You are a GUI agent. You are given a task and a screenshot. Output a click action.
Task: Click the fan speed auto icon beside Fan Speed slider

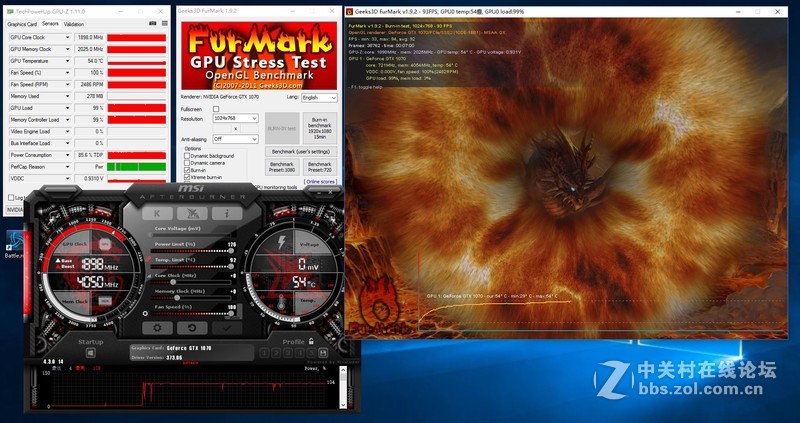(145, 314)
